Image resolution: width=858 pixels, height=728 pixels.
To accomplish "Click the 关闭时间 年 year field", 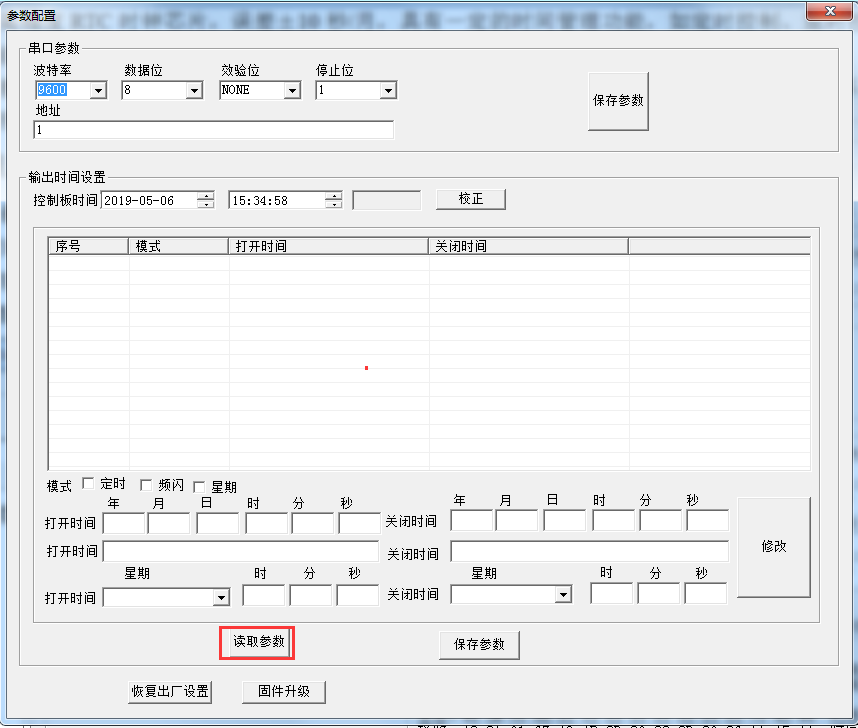I will pyautogui.click(x=472, y=521).
